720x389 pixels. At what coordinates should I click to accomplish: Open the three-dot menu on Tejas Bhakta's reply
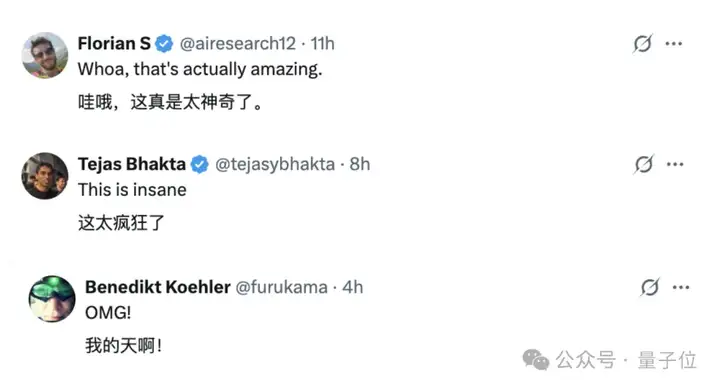(675, 164)
